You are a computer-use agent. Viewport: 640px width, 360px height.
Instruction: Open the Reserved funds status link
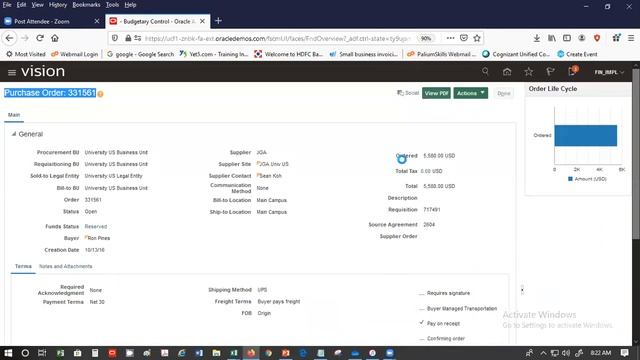coord(96,226)
